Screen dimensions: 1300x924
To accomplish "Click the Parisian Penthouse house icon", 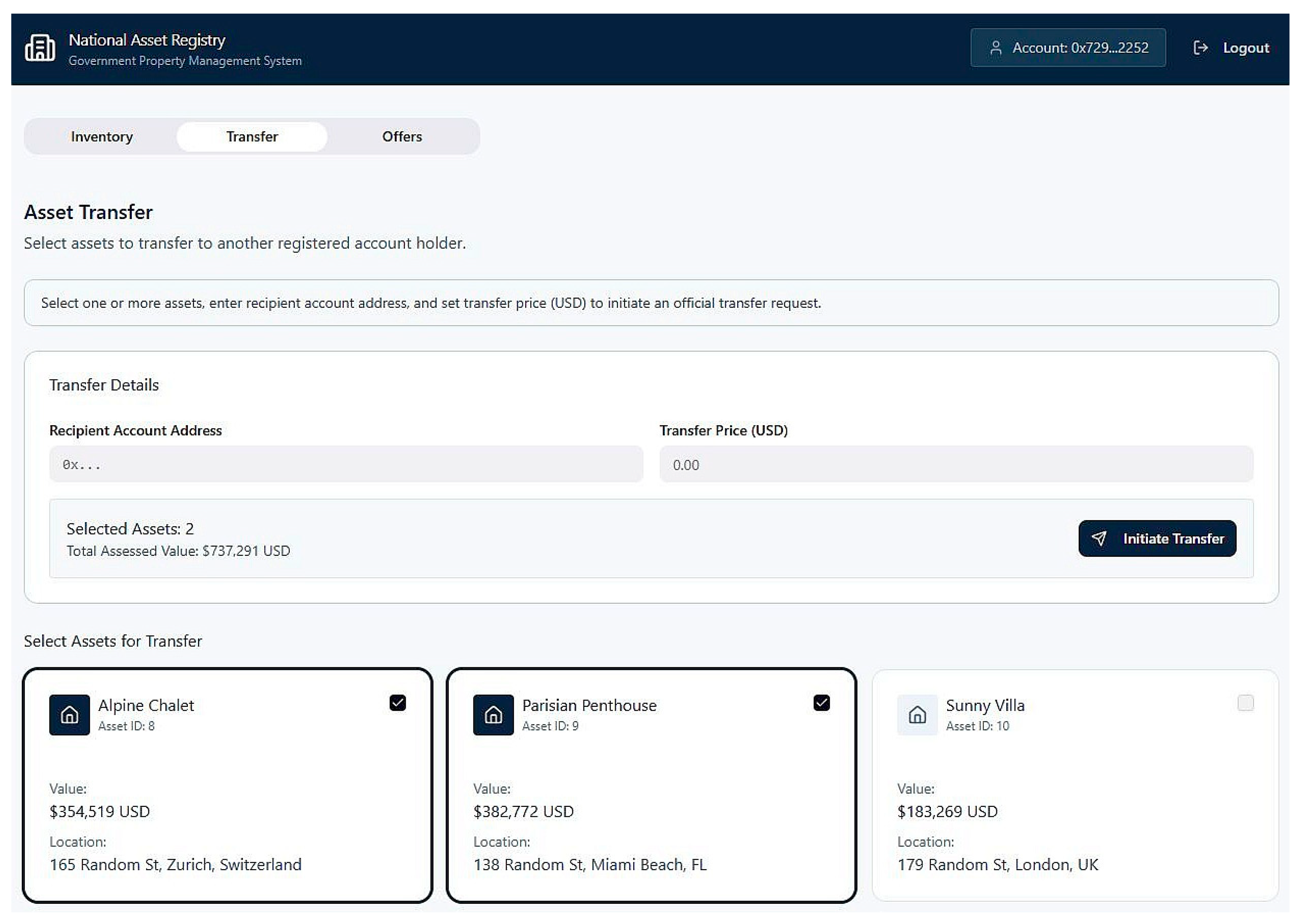I will click(493, 715).
